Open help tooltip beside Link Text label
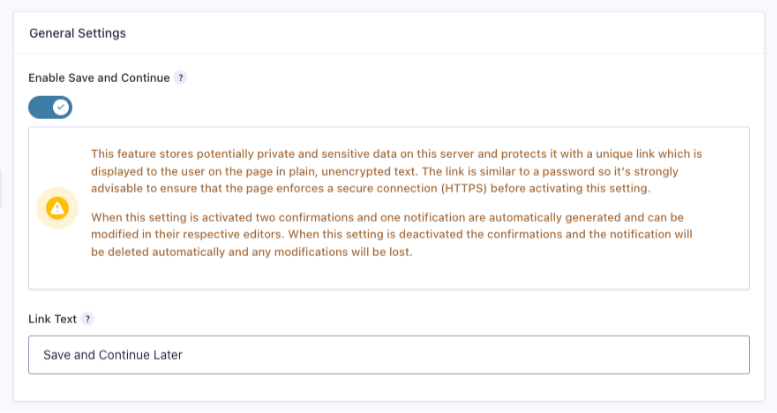The image size is (777, 413). click(87, 319)
